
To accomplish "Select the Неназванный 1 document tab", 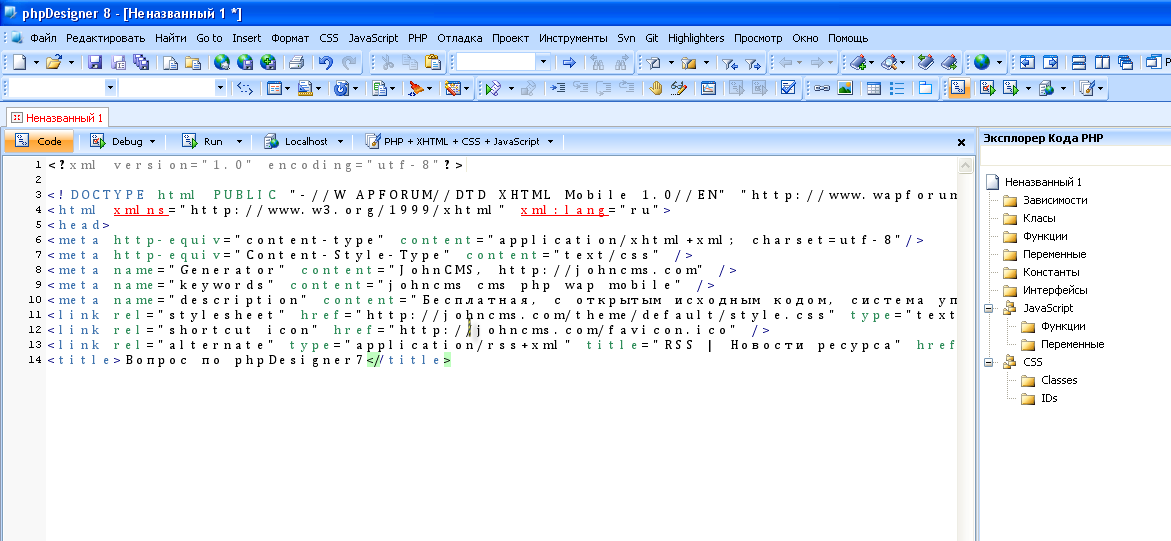I will pyautogui.click(x=57, y=117).
